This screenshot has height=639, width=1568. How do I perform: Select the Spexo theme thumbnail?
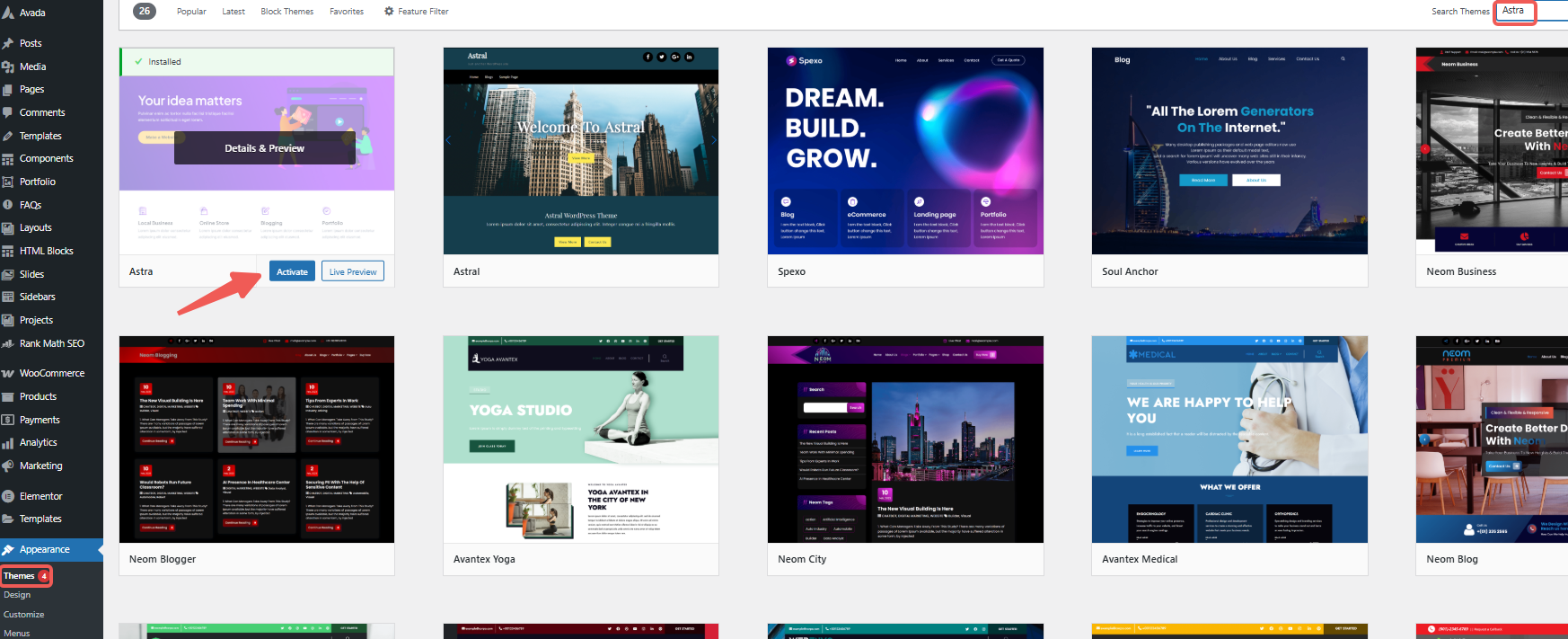click(905, 151)
